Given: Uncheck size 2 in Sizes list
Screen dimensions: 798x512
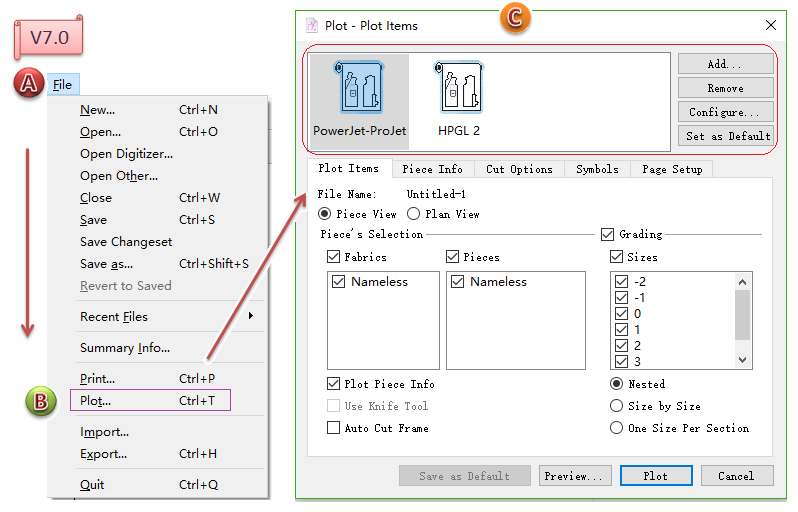Looking at the screenshot, I should click(x=621, y=346).
